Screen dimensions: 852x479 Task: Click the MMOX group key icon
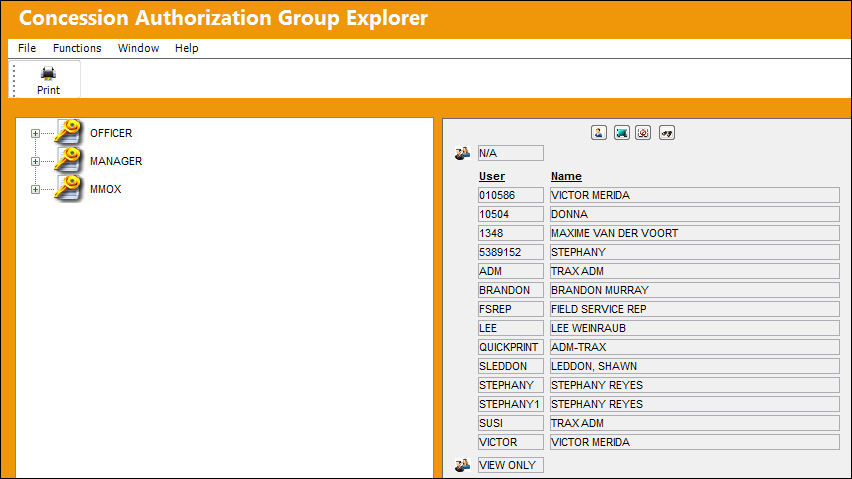point(68,188)
